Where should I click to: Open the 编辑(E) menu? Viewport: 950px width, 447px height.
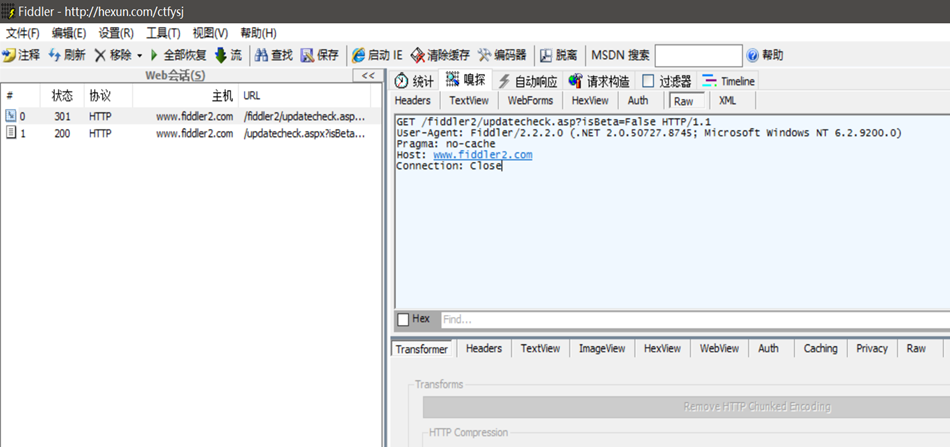tap(69, 33)
